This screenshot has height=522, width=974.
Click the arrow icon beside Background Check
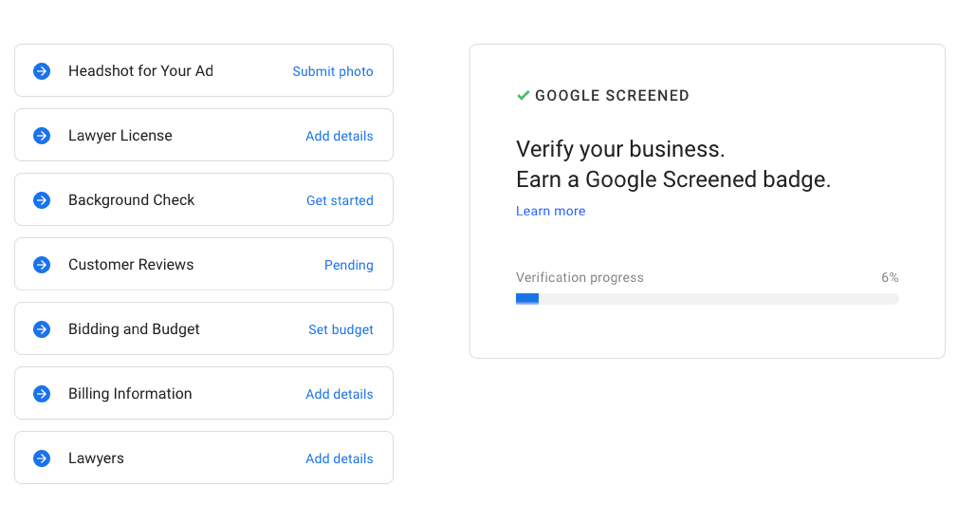pyautogui.click(x=42, y=200)
